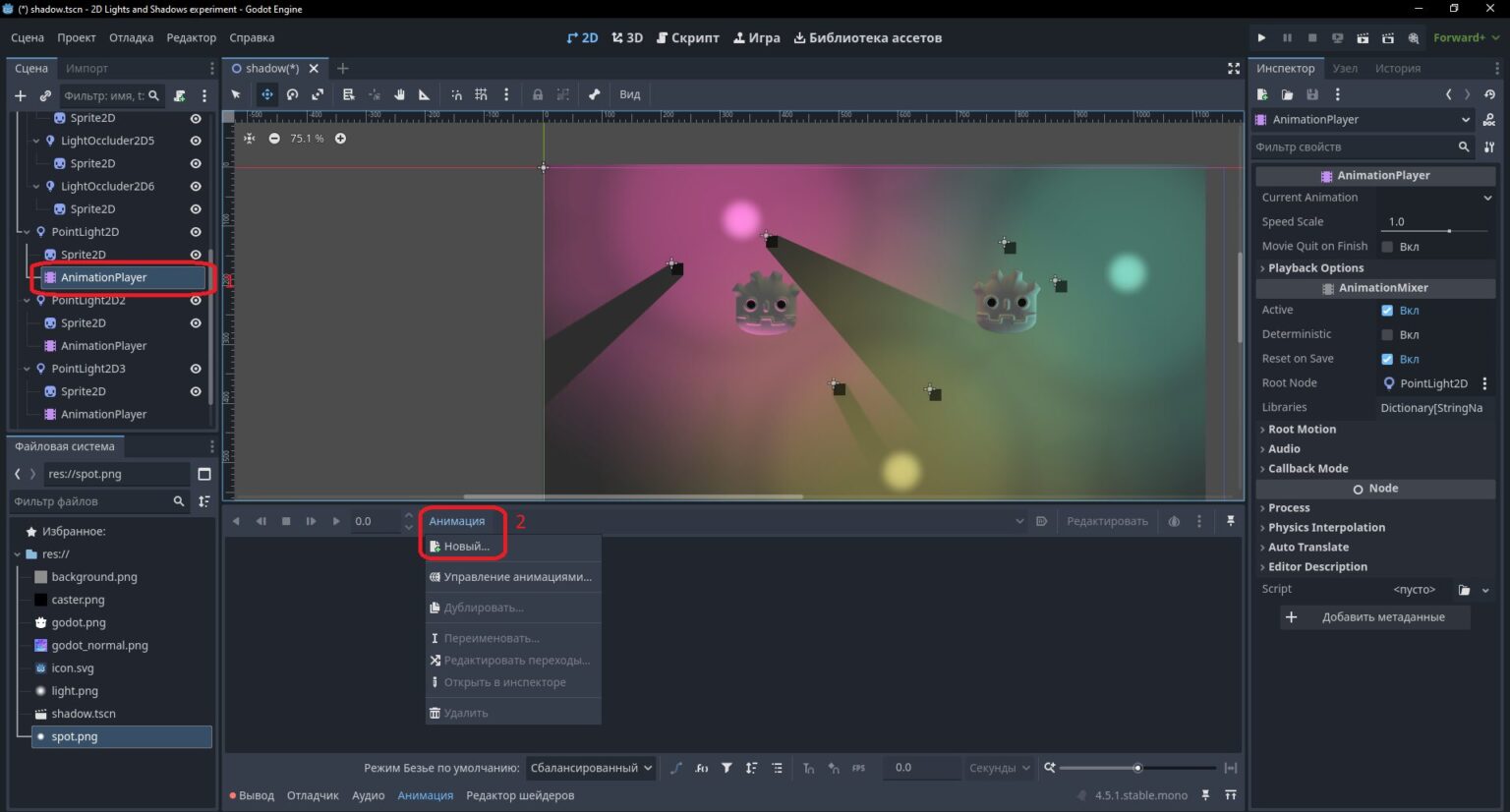Collapse the PointLight2D3 tree node
Image resolution: width=1510 pixels, height=812 pixels.
(x=27, y=369)
